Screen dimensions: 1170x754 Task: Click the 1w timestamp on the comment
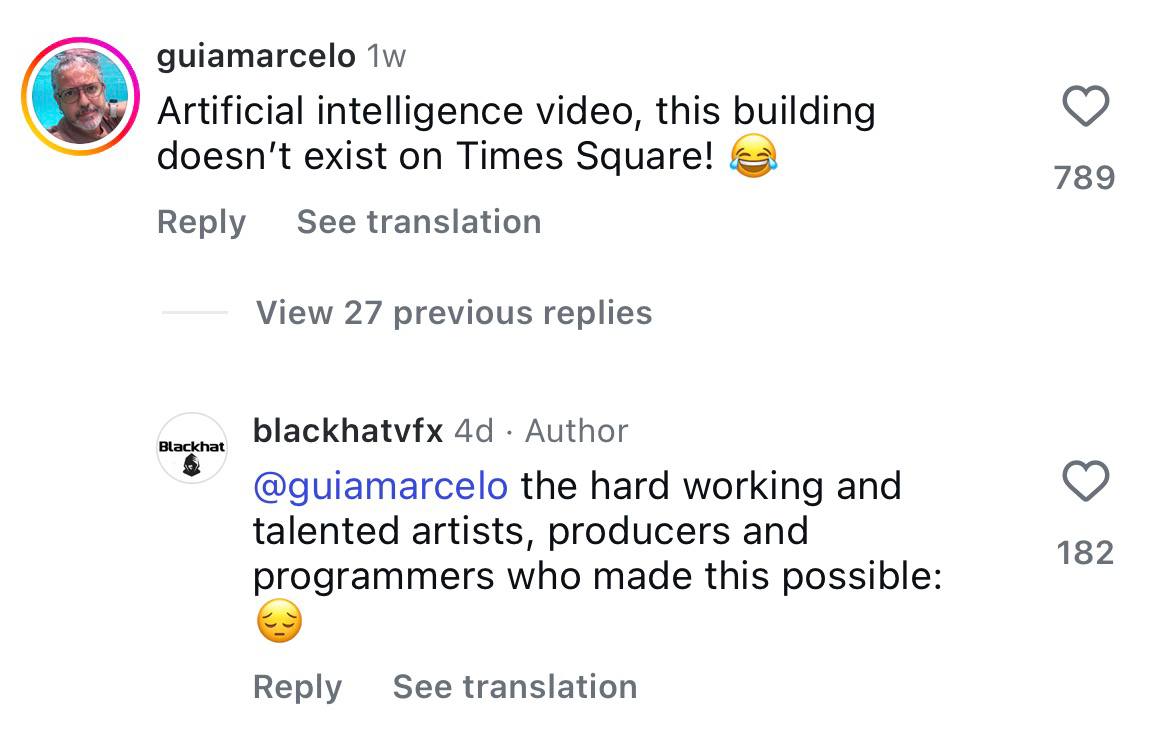(x=386, y=57)
